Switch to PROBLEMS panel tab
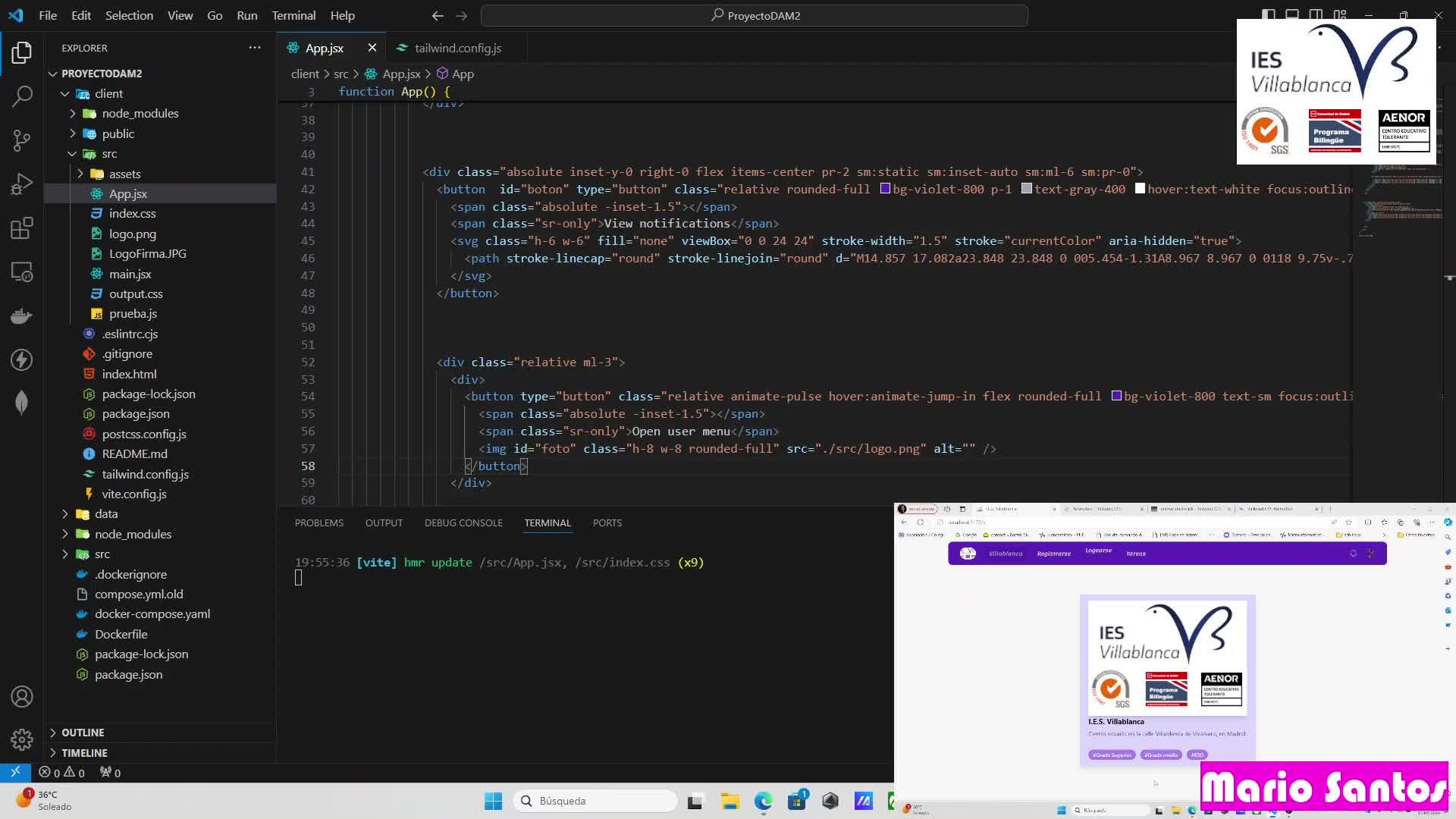This screenshot has height=819, width=1456. click(x=318, y=523)
